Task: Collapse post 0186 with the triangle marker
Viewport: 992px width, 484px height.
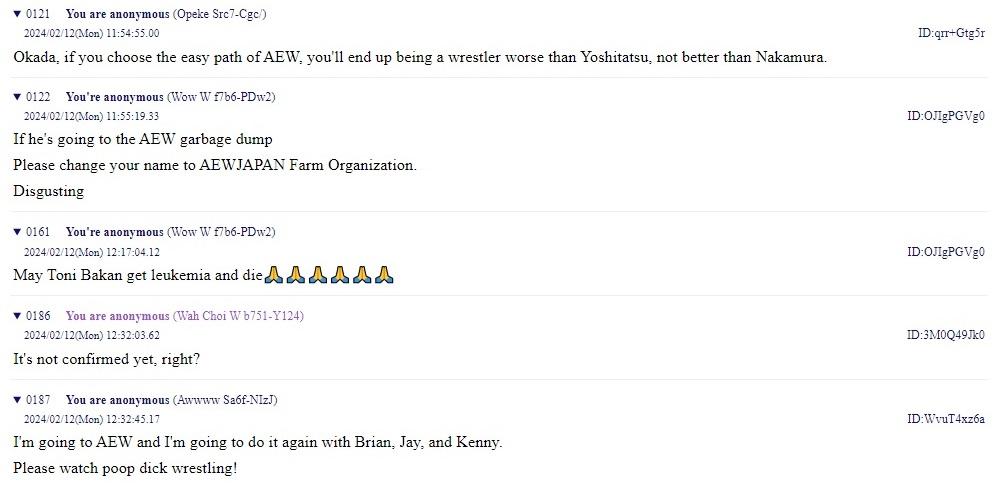Action: pos(18,316)
